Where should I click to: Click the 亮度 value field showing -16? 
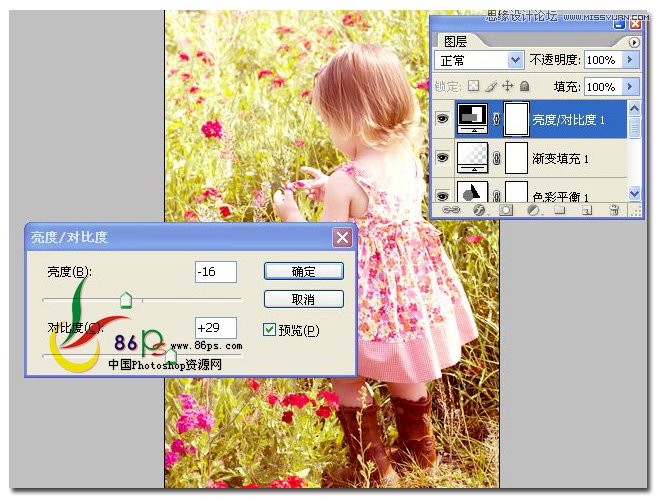[216, 272]
